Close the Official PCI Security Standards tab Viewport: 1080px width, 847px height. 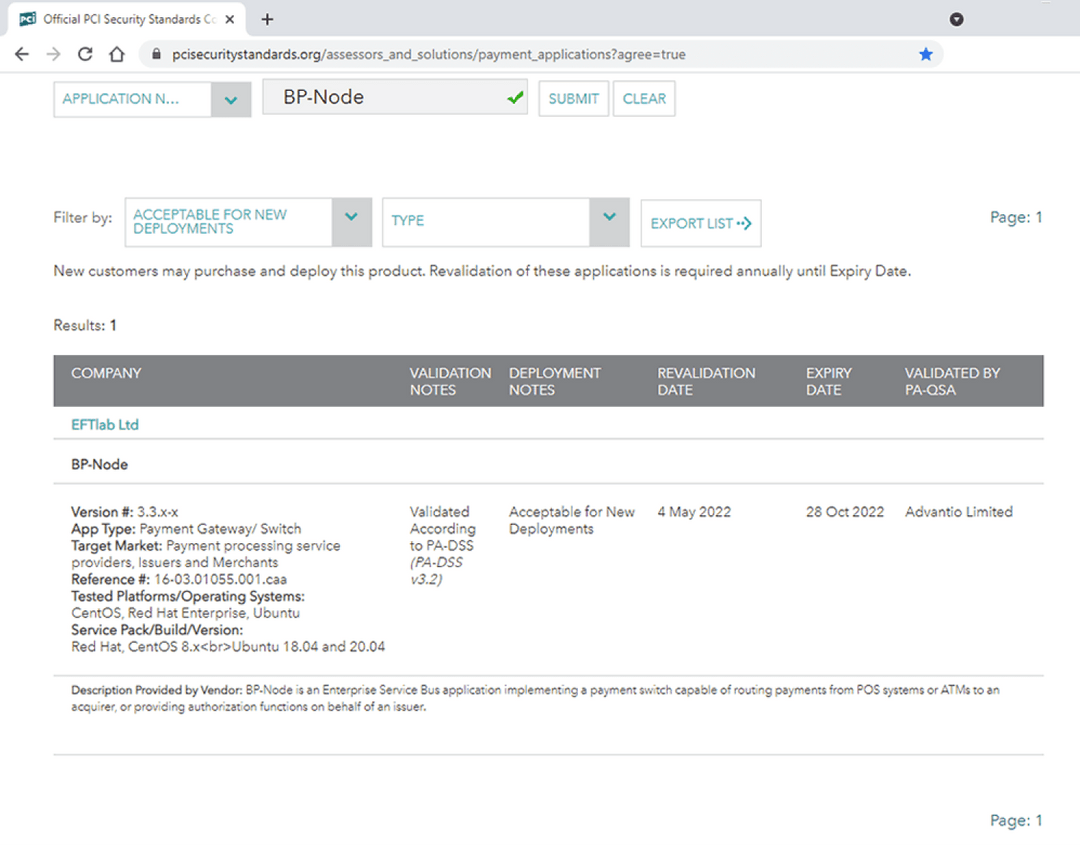coord(230,19)
